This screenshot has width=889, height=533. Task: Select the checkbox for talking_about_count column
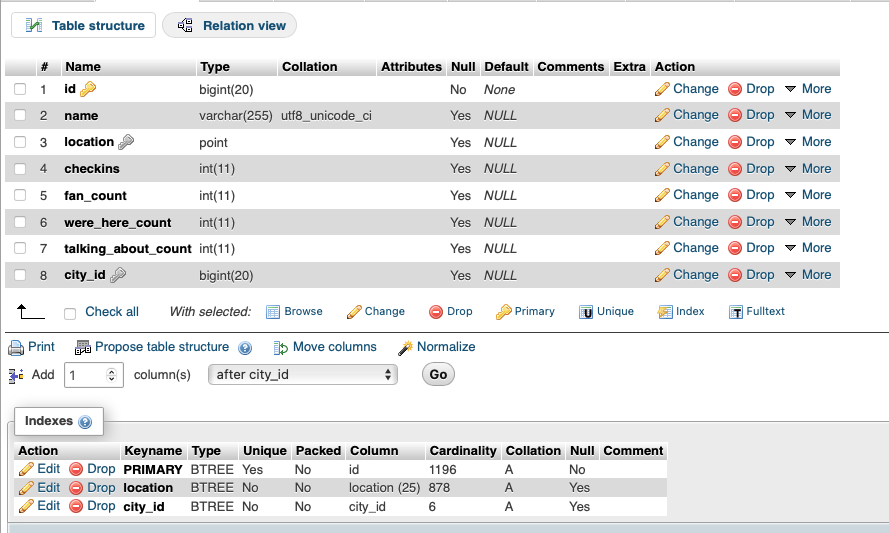20,248
